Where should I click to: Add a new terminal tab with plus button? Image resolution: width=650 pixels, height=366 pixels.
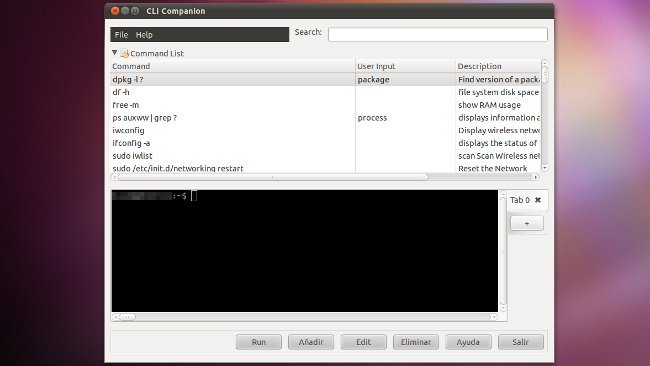pos(526,223)
